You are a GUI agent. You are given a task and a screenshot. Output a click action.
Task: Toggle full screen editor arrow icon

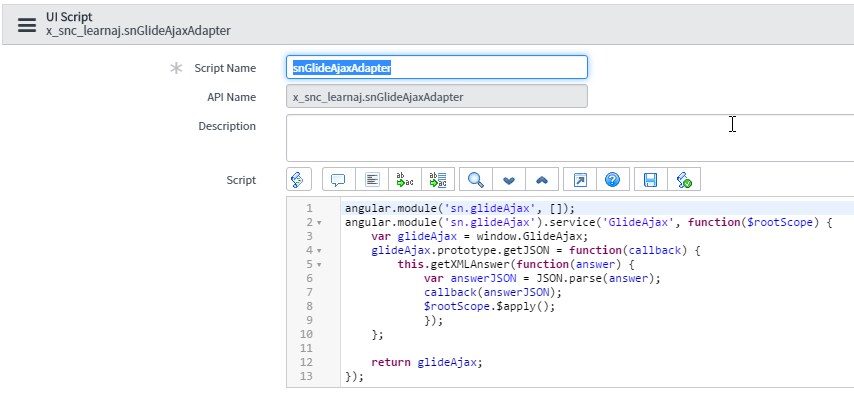tap(580, 180)
